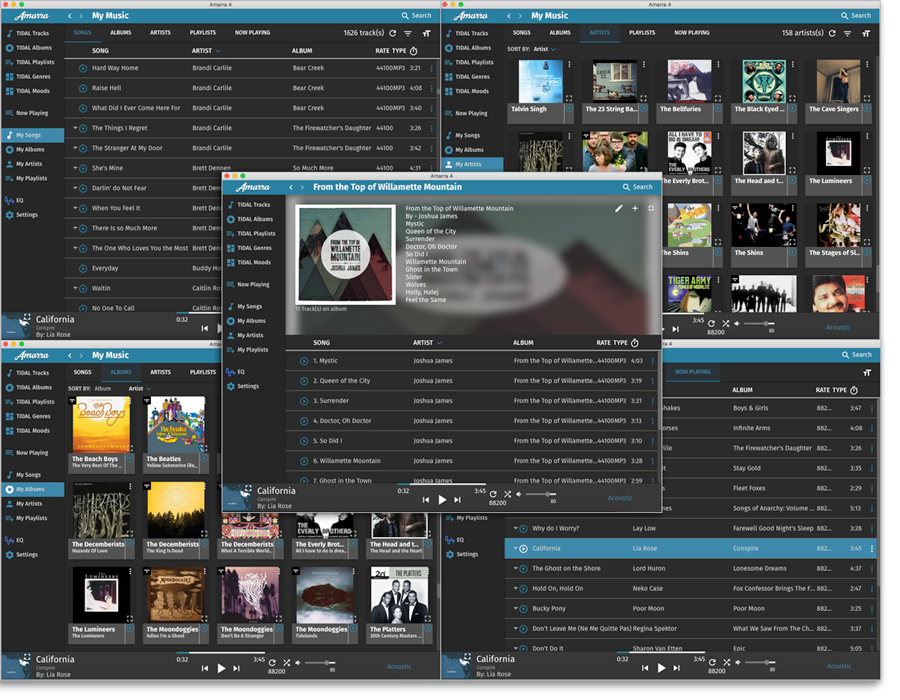Switch to NOW PLAYING tab in 1626 tracks window
This screenshot has width=900, height=700.
pos(252,33)
